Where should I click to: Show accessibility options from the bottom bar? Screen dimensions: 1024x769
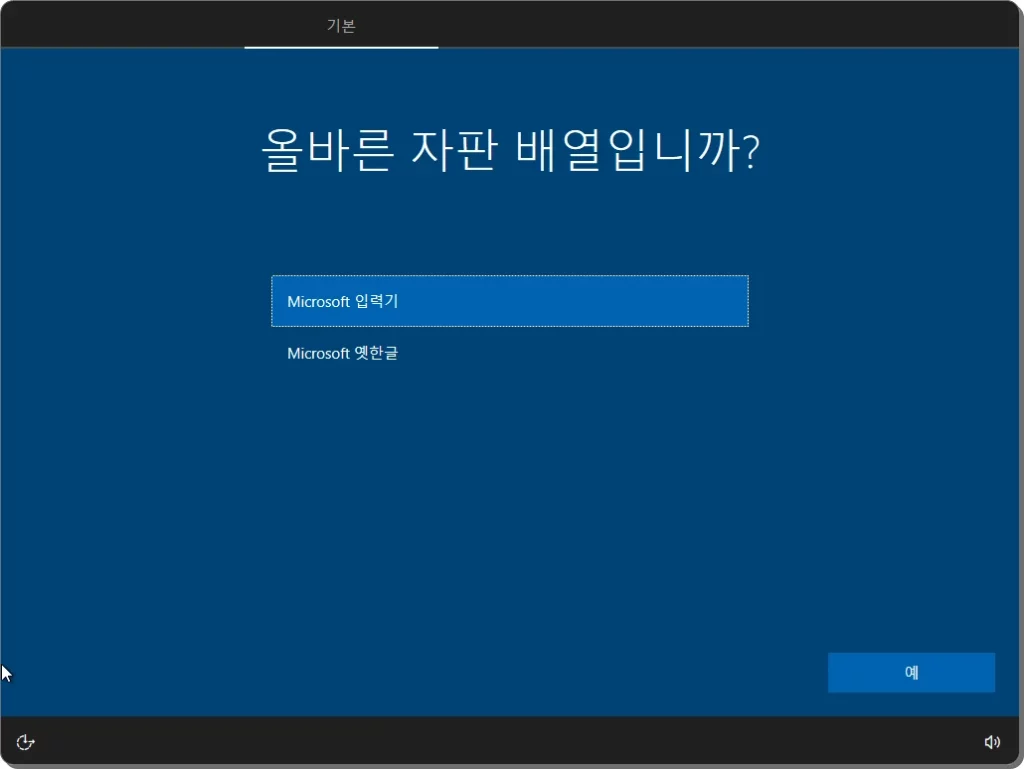click(x=25, y=742)
